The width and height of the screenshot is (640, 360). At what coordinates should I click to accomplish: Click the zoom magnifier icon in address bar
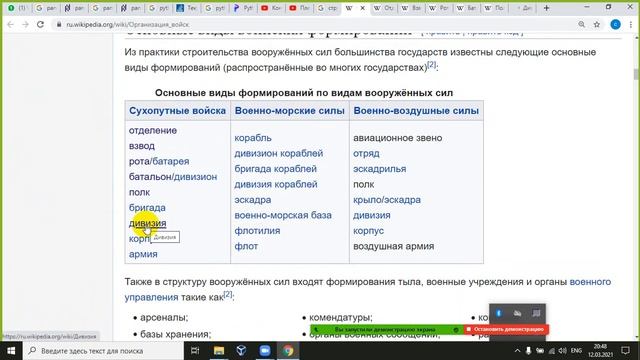coord(582,24)
